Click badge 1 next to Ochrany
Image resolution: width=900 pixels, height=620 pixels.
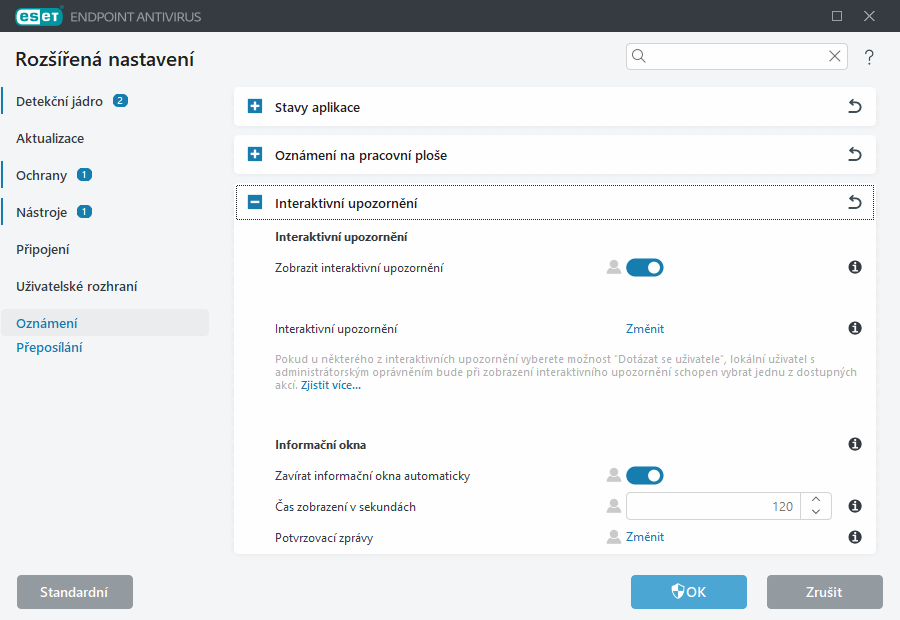pyautogui.click(x=84, y=175)
